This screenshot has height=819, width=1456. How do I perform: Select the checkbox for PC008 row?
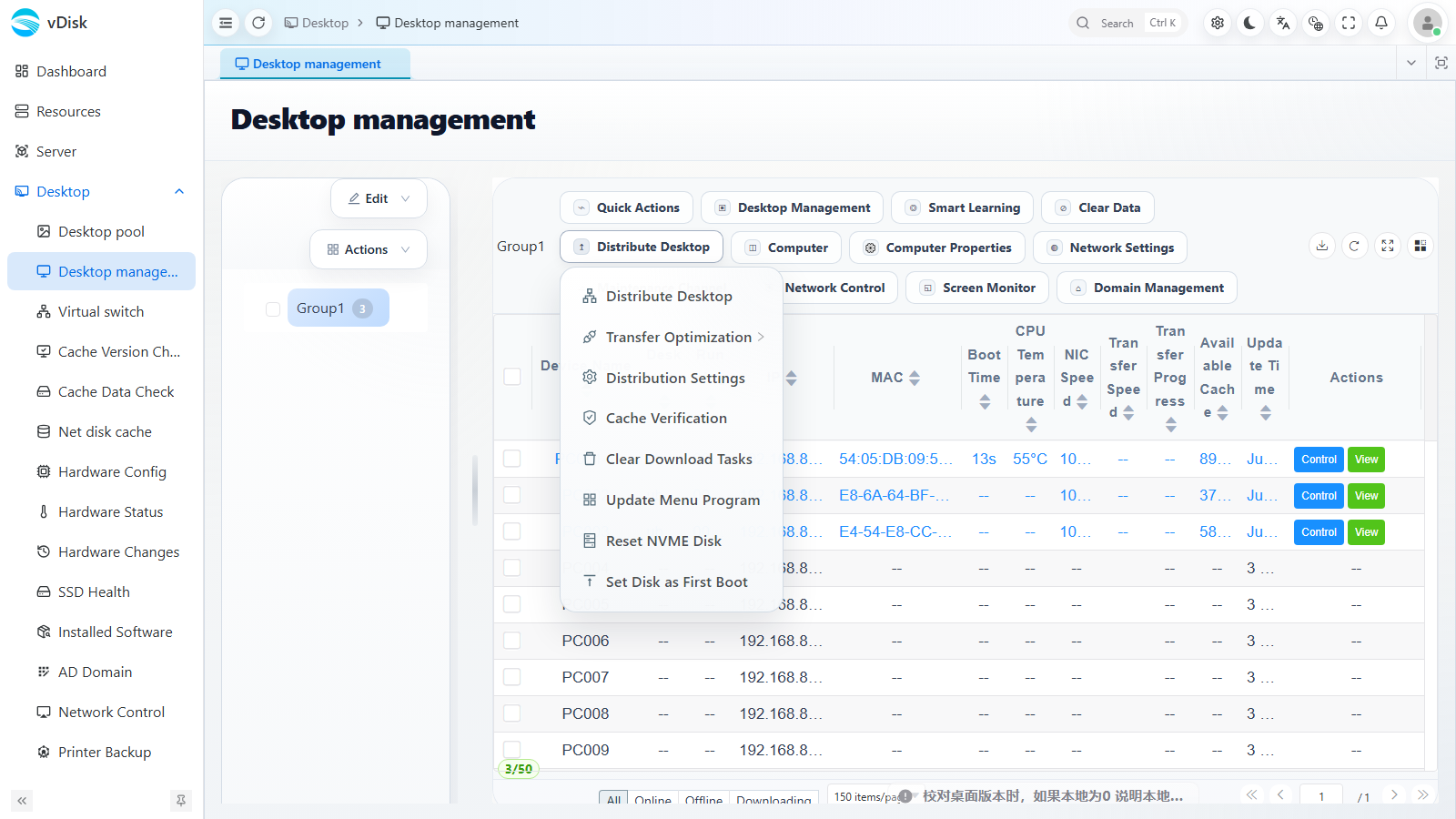click(x=512, y=713)
